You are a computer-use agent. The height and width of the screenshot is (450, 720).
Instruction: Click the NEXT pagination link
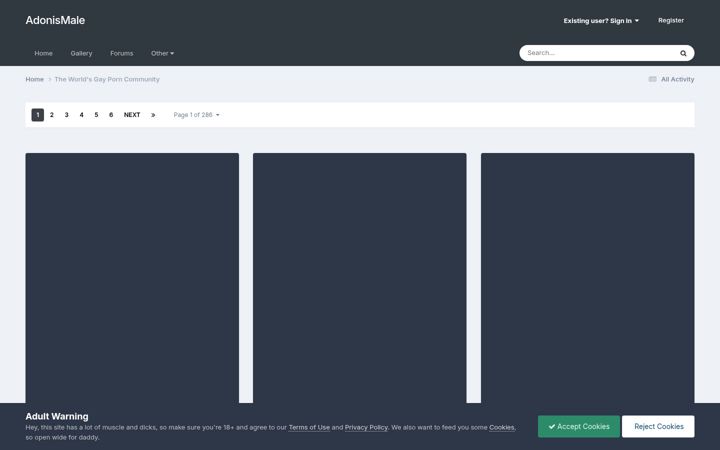click(x=132, y=115)
